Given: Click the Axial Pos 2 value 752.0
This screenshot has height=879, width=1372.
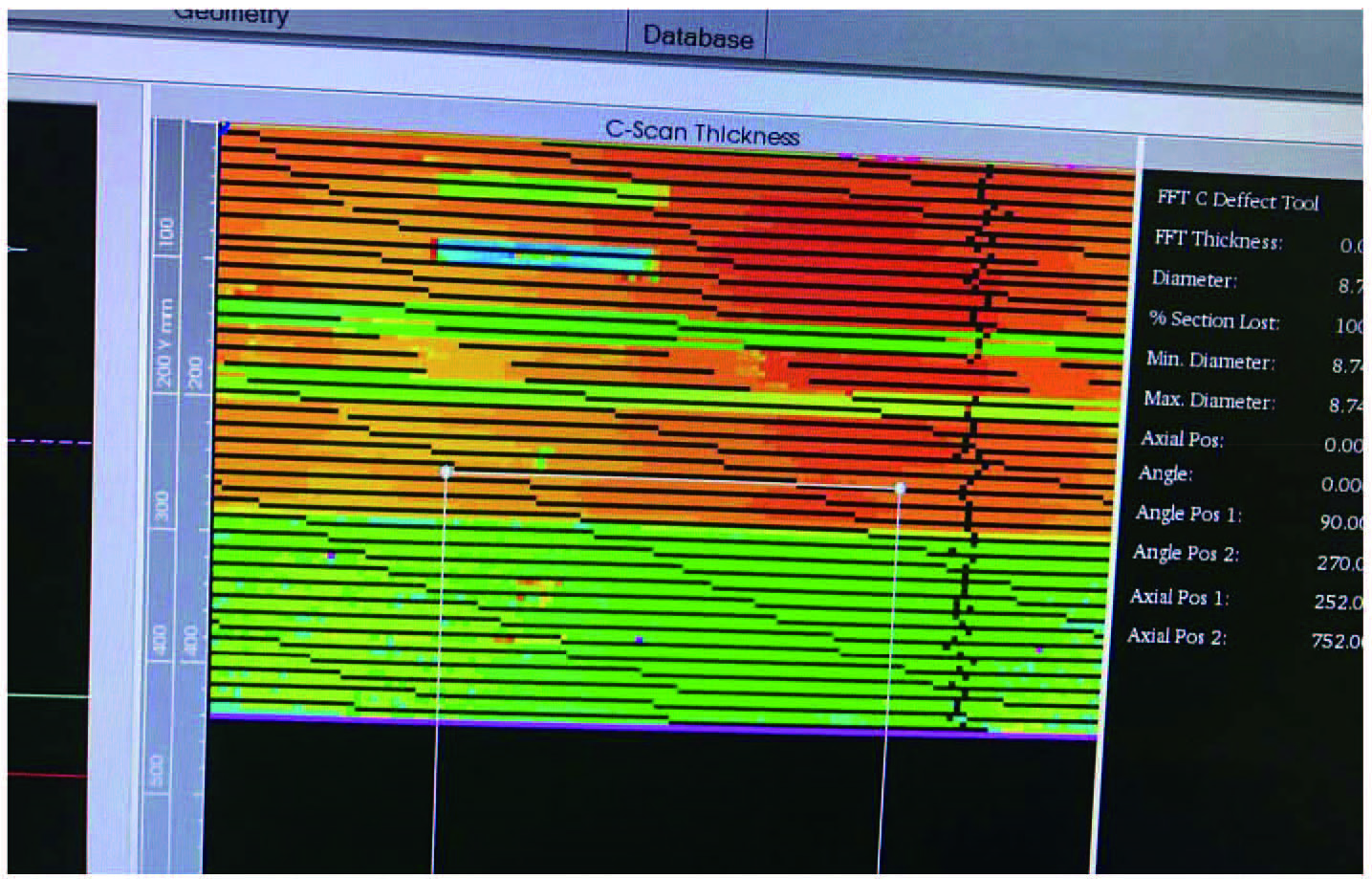Looking at the screenshot, I should (x=1337, y=640).
